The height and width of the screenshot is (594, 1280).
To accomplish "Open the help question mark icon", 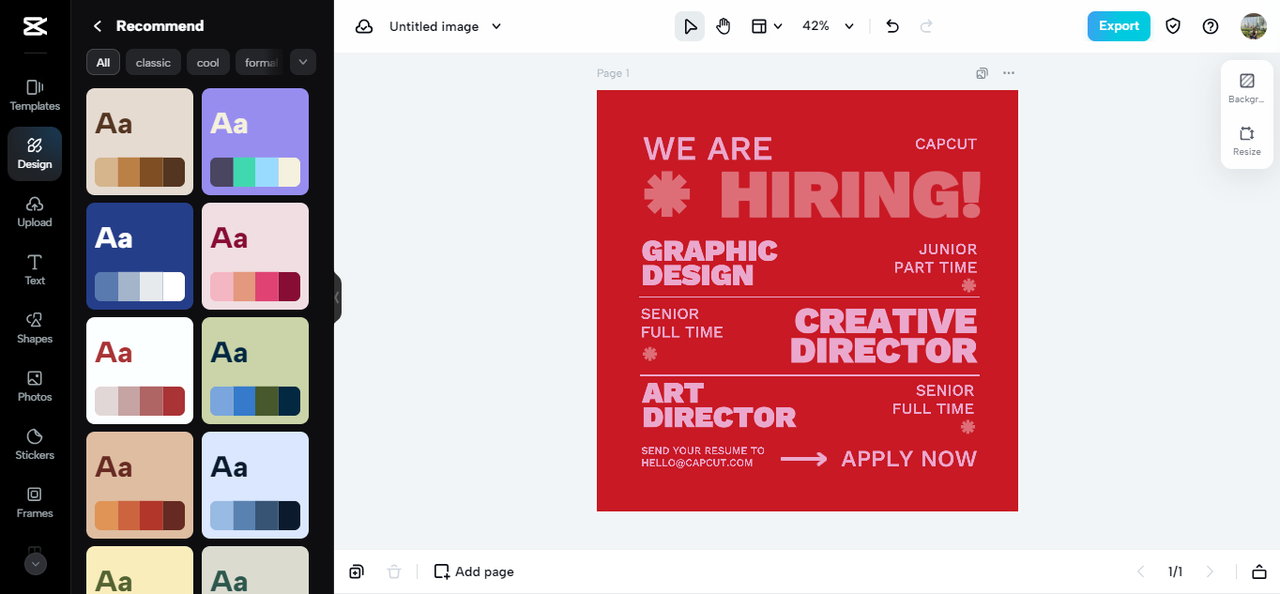I will pos(1211,26).
